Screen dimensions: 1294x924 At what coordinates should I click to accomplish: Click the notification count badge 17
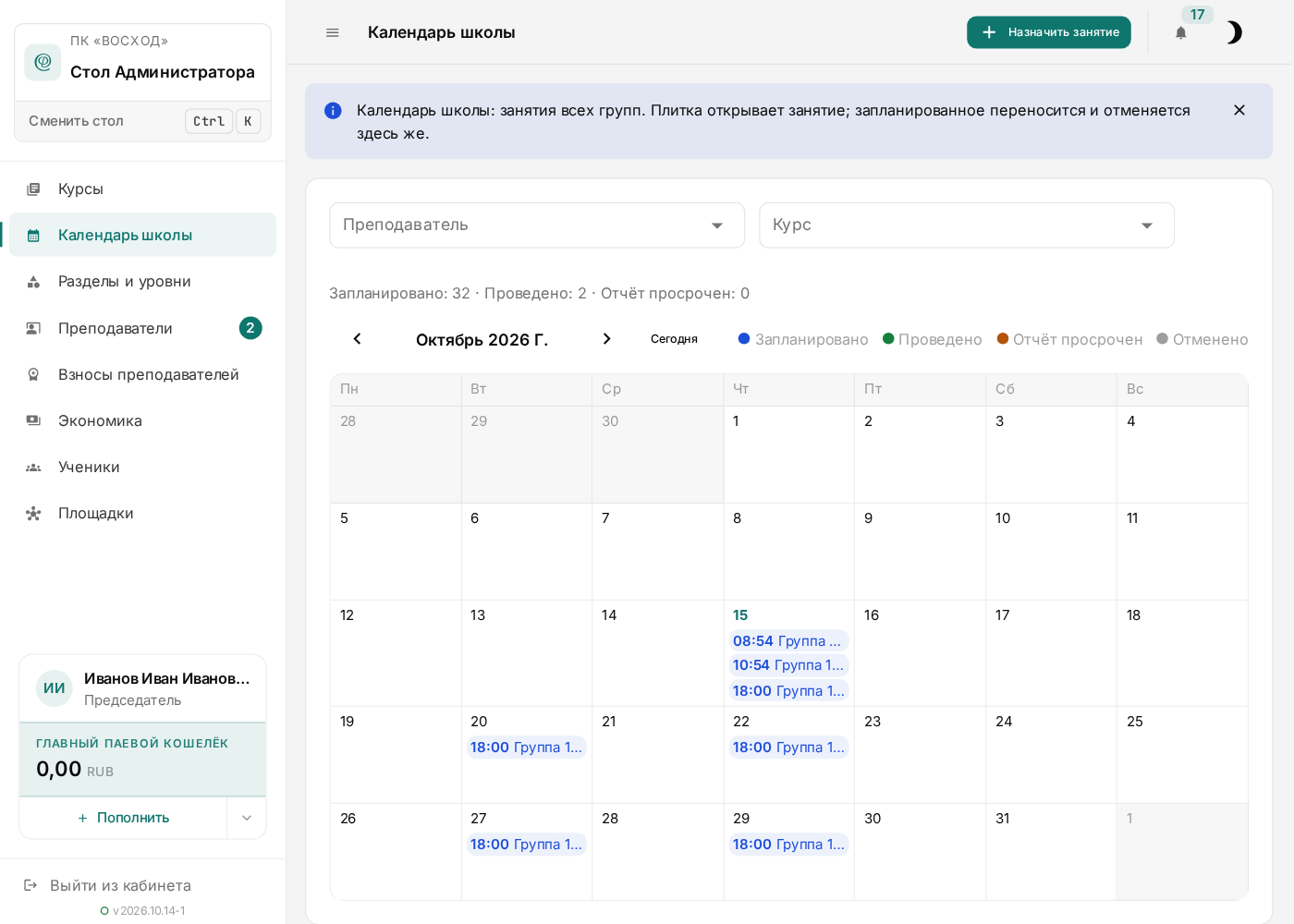click(1197, 15)
